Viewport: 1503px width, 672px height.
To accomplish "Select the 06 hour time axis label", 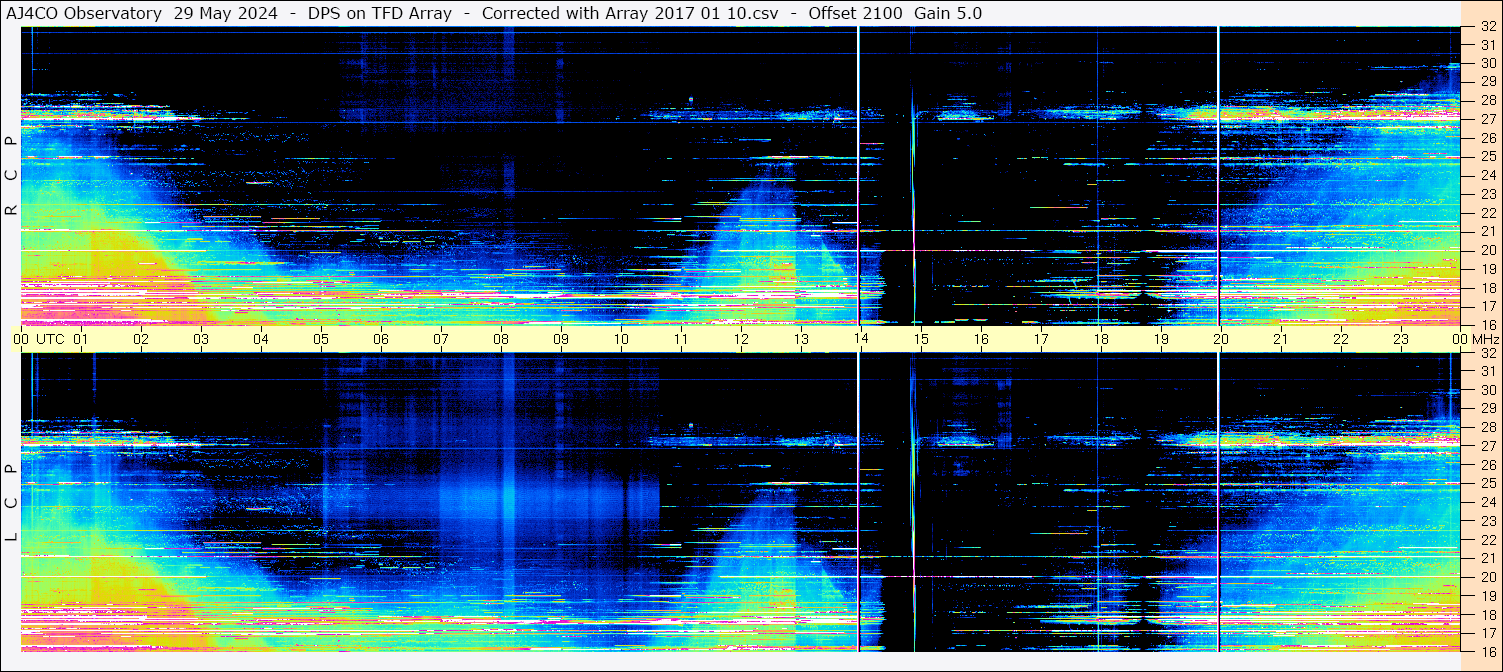I will (x=381, y=339).
